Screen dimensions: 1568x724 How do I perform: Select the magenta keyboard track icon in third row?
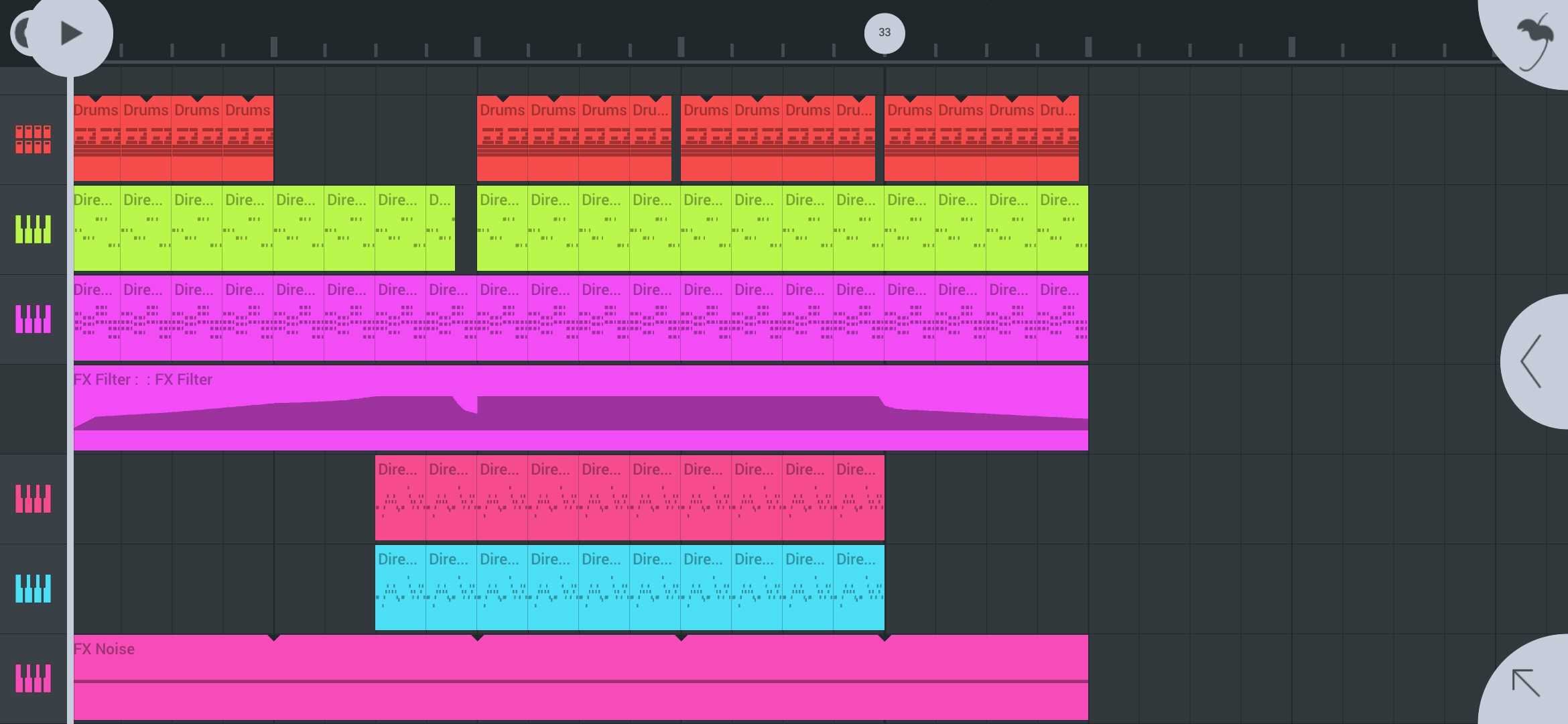(x=33, y=319)
